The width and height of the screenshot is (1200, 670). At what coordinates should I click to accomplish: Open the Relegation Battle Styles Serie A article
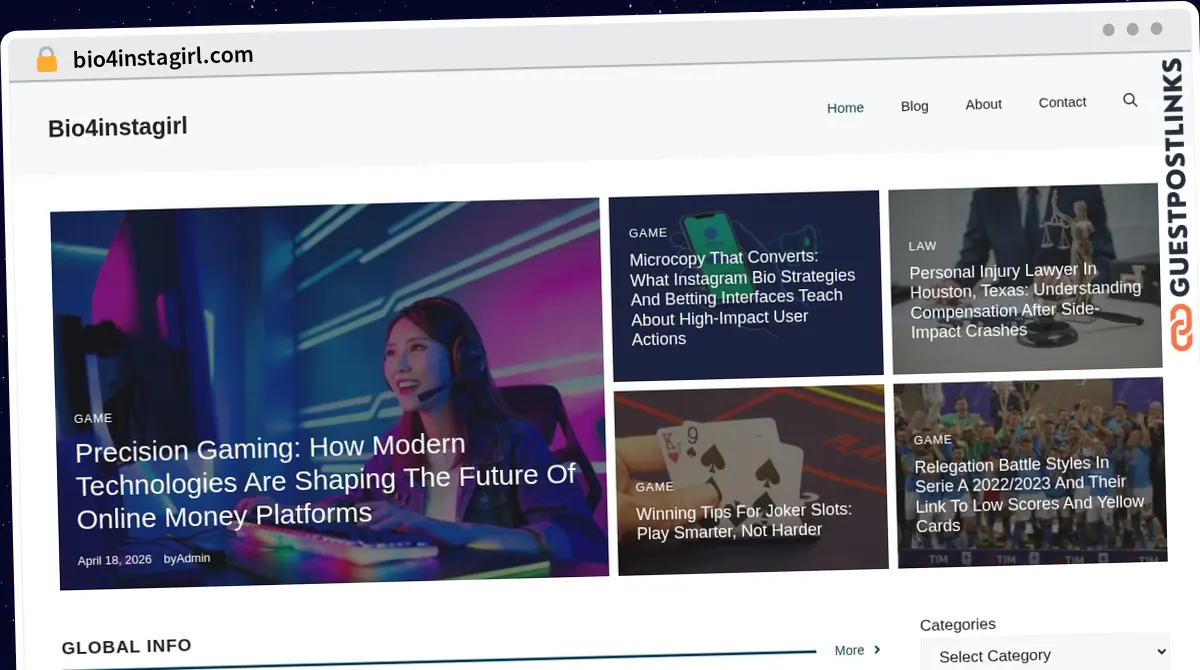[1029, 495]
